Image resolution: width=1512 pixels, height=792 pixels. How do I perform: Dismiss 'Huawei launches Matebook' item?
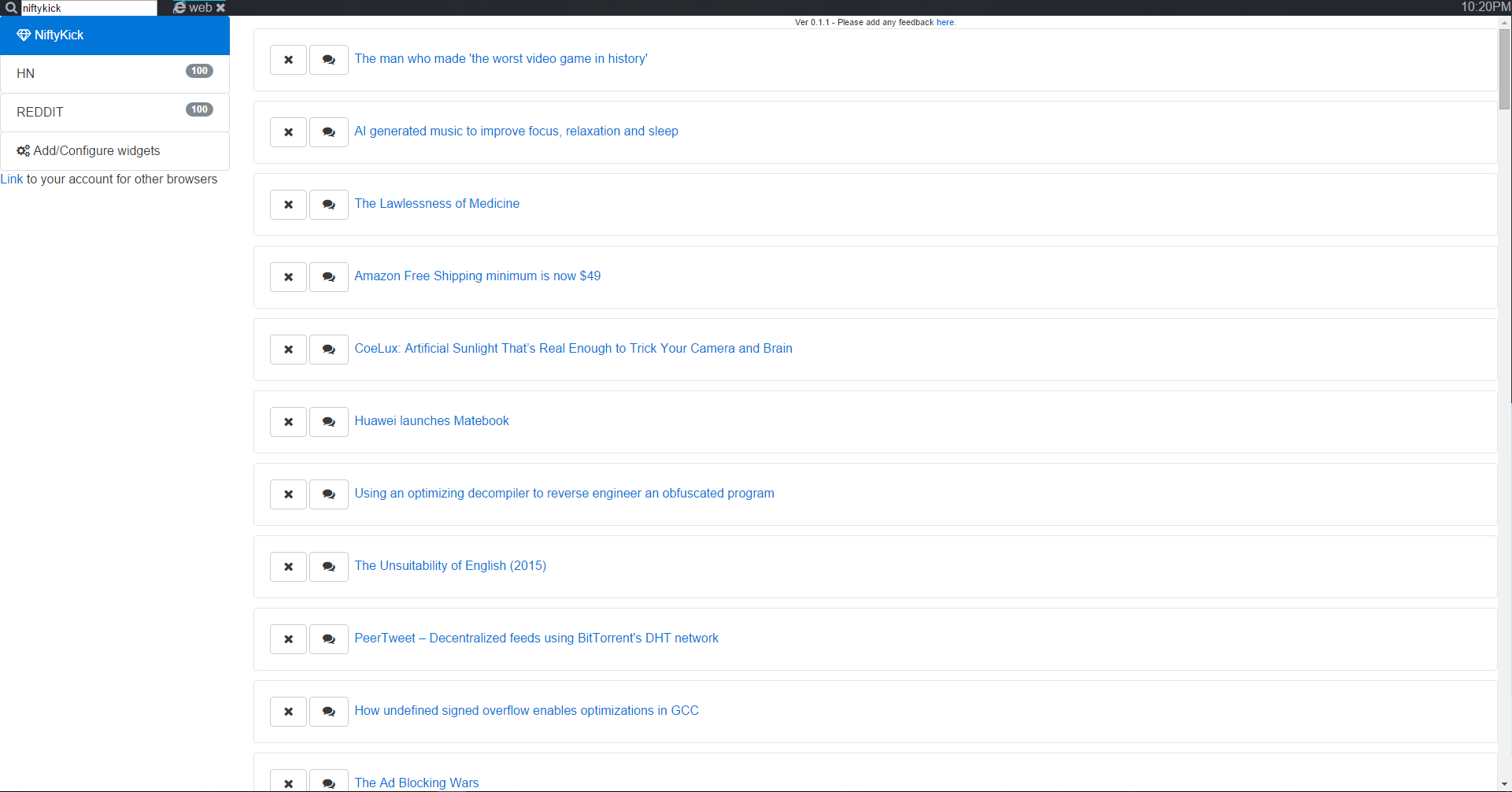(289, 422)
